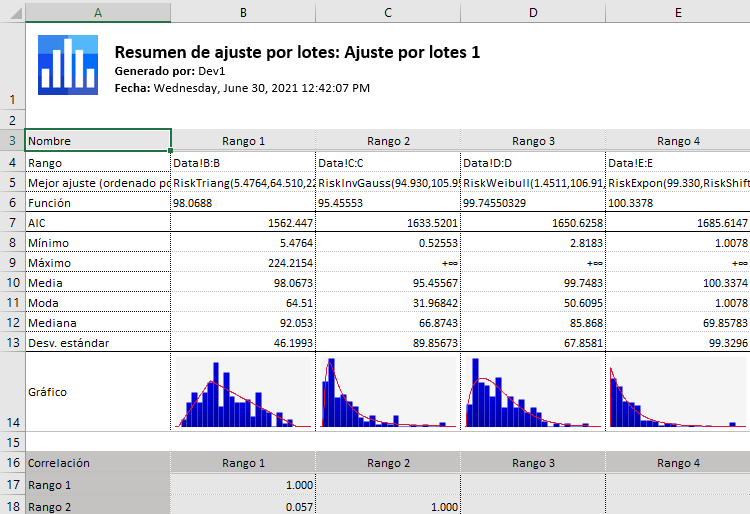This screenshot has width=750, height=514.
Task: Click column E header
Action: coord(677,12)
